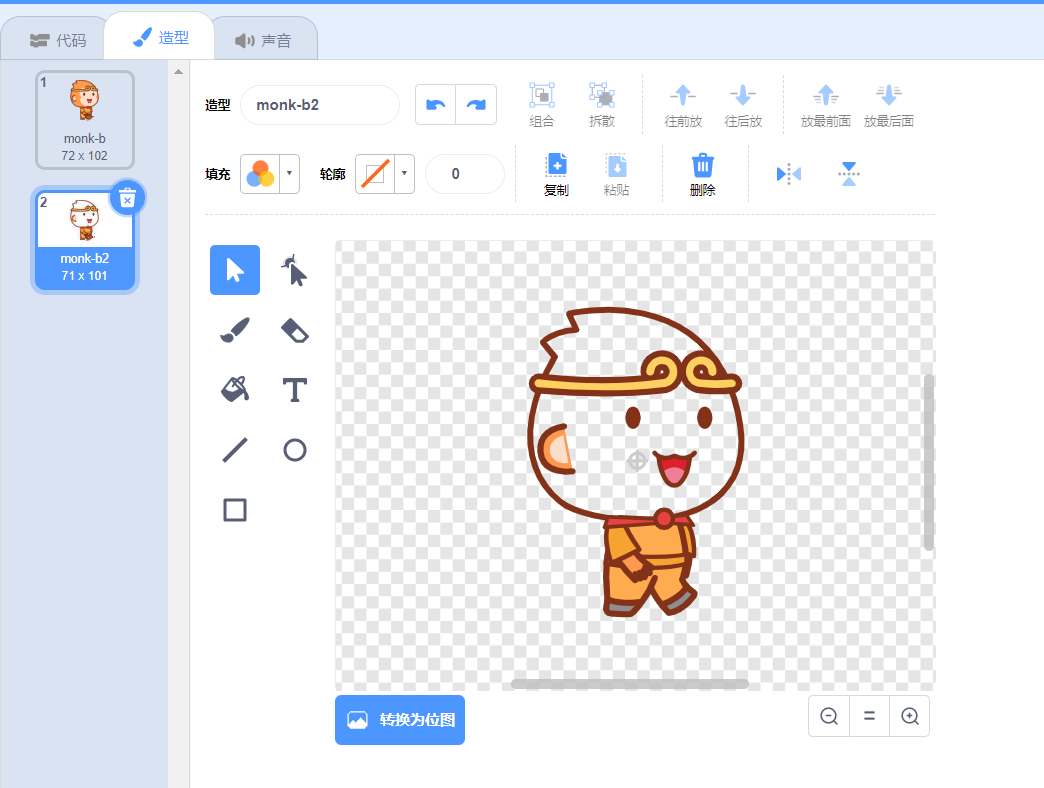
Task: Click the costume list scroll-up arrow
Action: pos(178,71)
